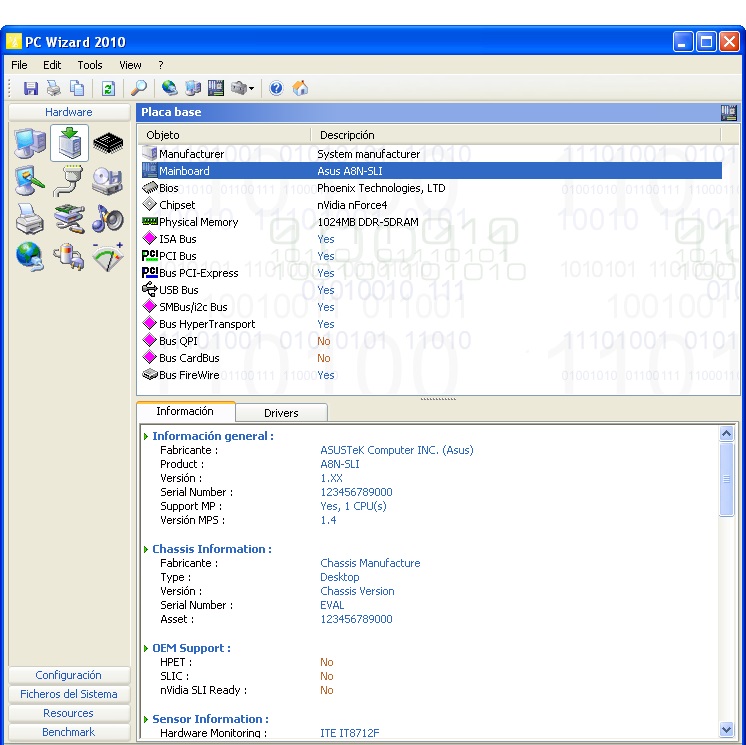This screenshot has width=746, height=745.
Task: Click the blue Help question mark icon
Action: [276, 89]
